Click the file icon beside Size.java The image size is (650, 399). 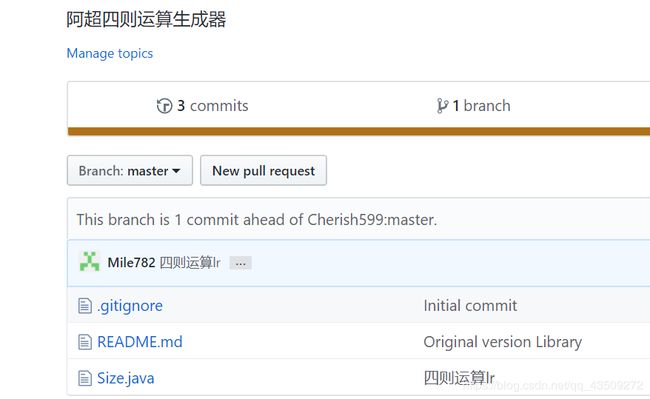pyautogui.click(x=85, y=378)
